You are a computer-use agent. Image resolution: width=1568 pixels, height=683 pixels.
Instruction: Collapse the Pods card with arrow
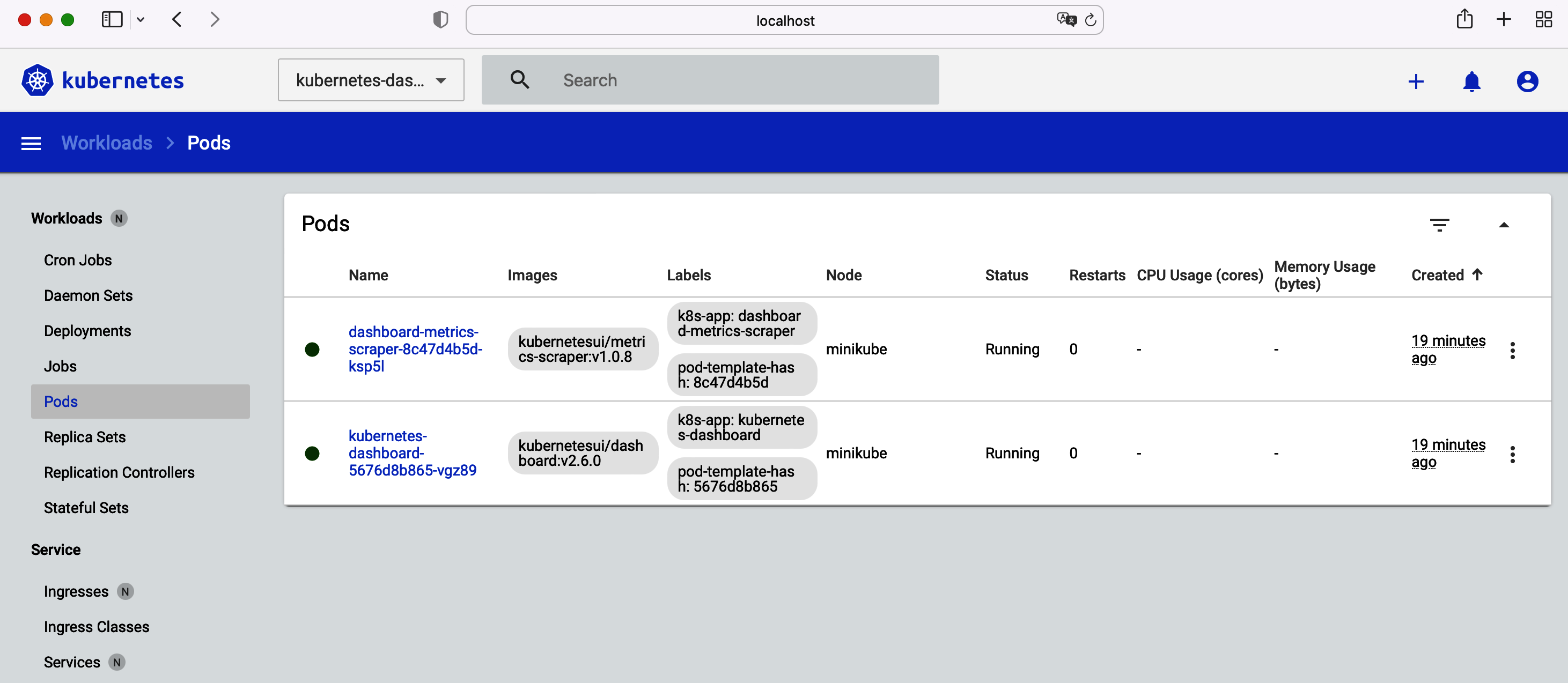[x=1504, y=225]
